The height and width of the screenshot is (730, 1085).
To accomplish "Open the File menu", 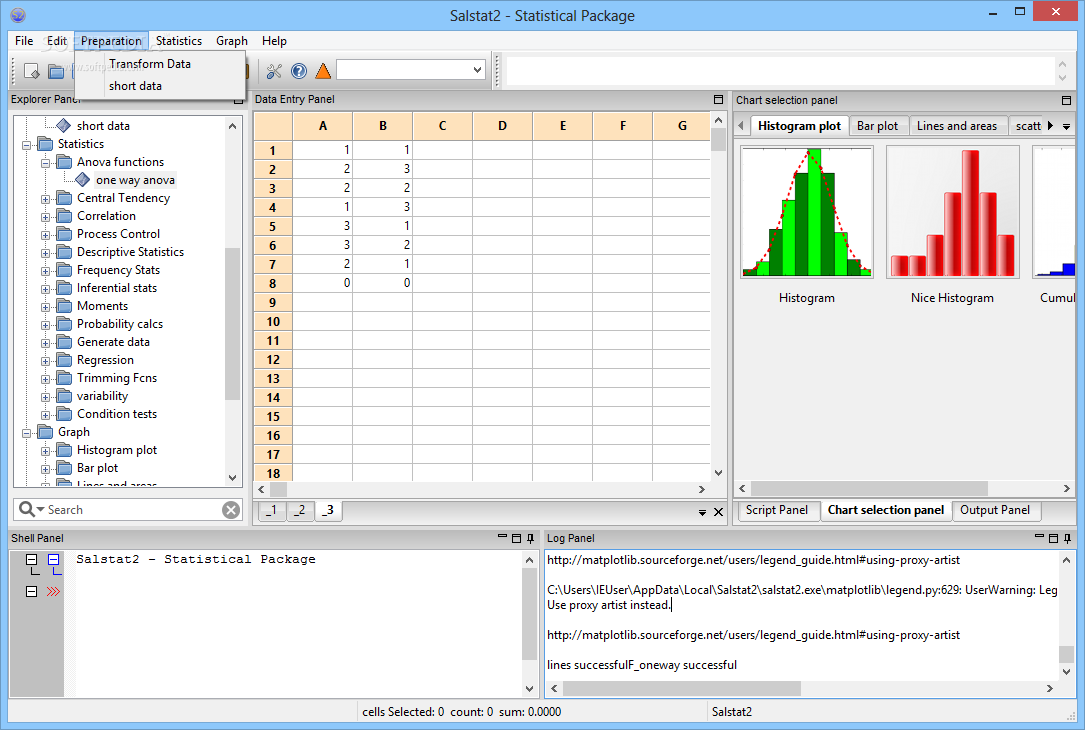I will (x=24, y=41).
